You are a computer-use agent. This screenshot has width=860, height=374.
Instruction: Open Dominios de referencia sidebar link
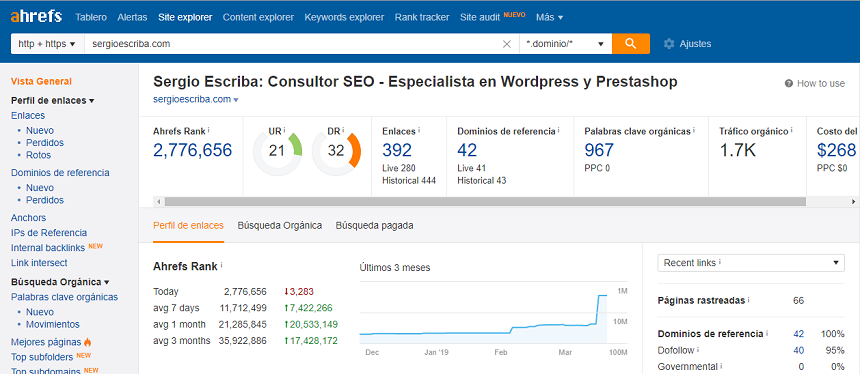tap(60, 172)
